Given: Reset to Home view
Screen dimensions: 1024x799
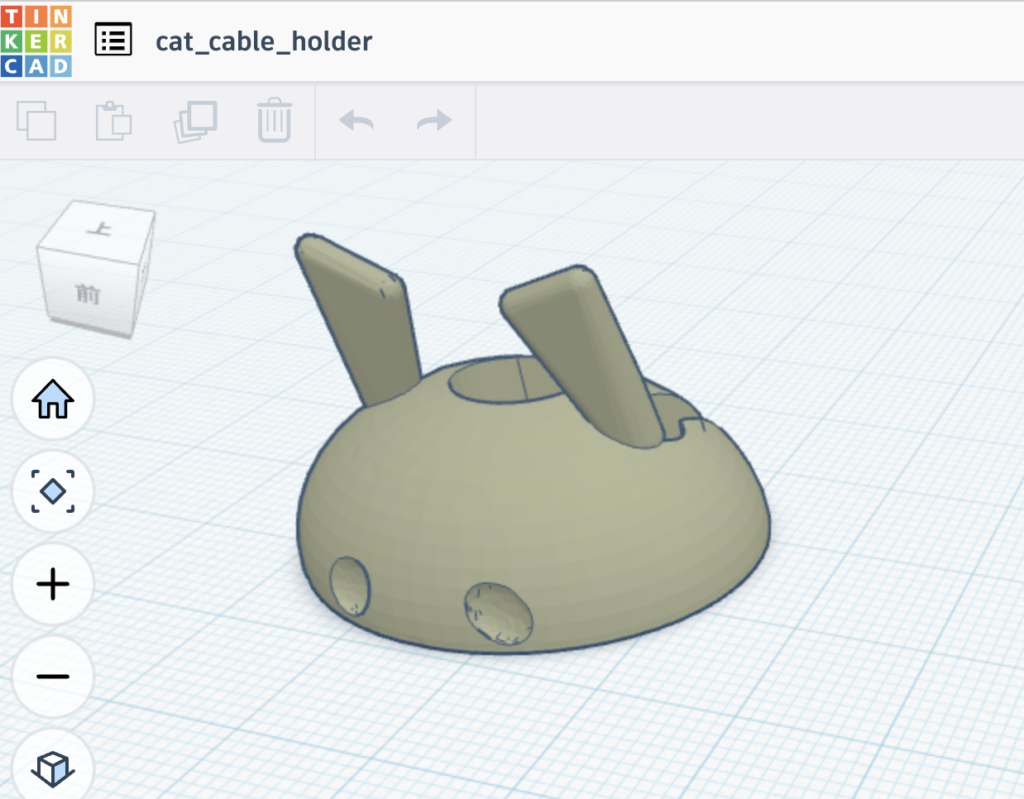Looking at the screenshot, I should 53,400.
